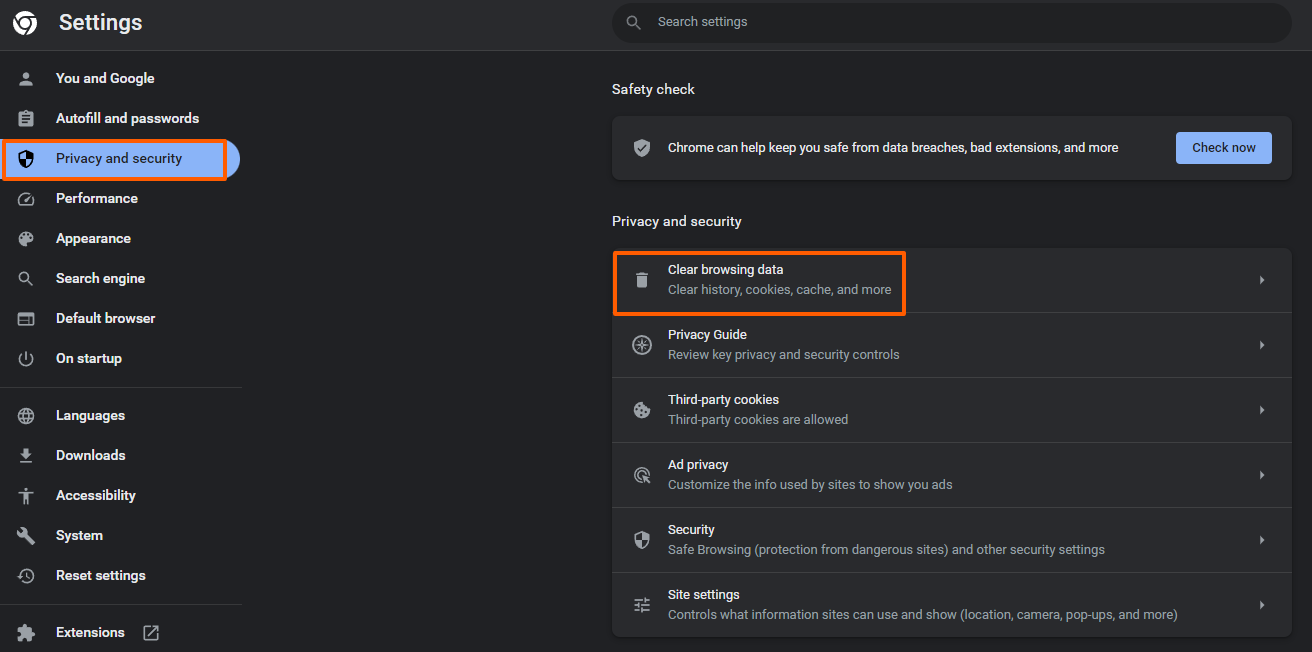This screenshot has height=652, width=1312.
Task: Open Clear browsing data
Action: (952, 280)
